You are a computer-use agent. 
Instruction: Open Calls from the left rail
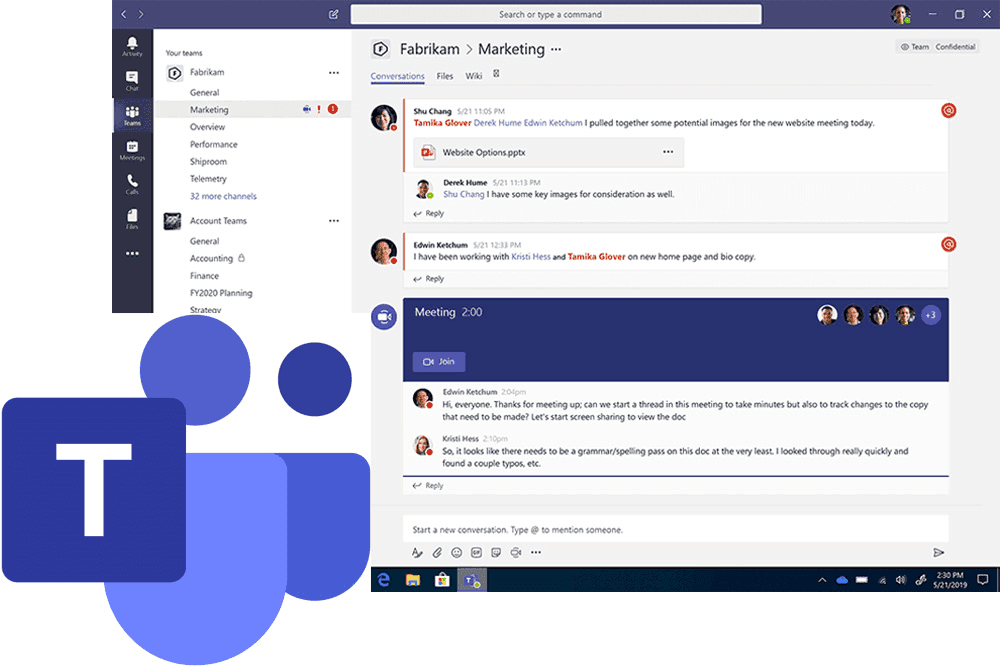(x=132, y=184)
